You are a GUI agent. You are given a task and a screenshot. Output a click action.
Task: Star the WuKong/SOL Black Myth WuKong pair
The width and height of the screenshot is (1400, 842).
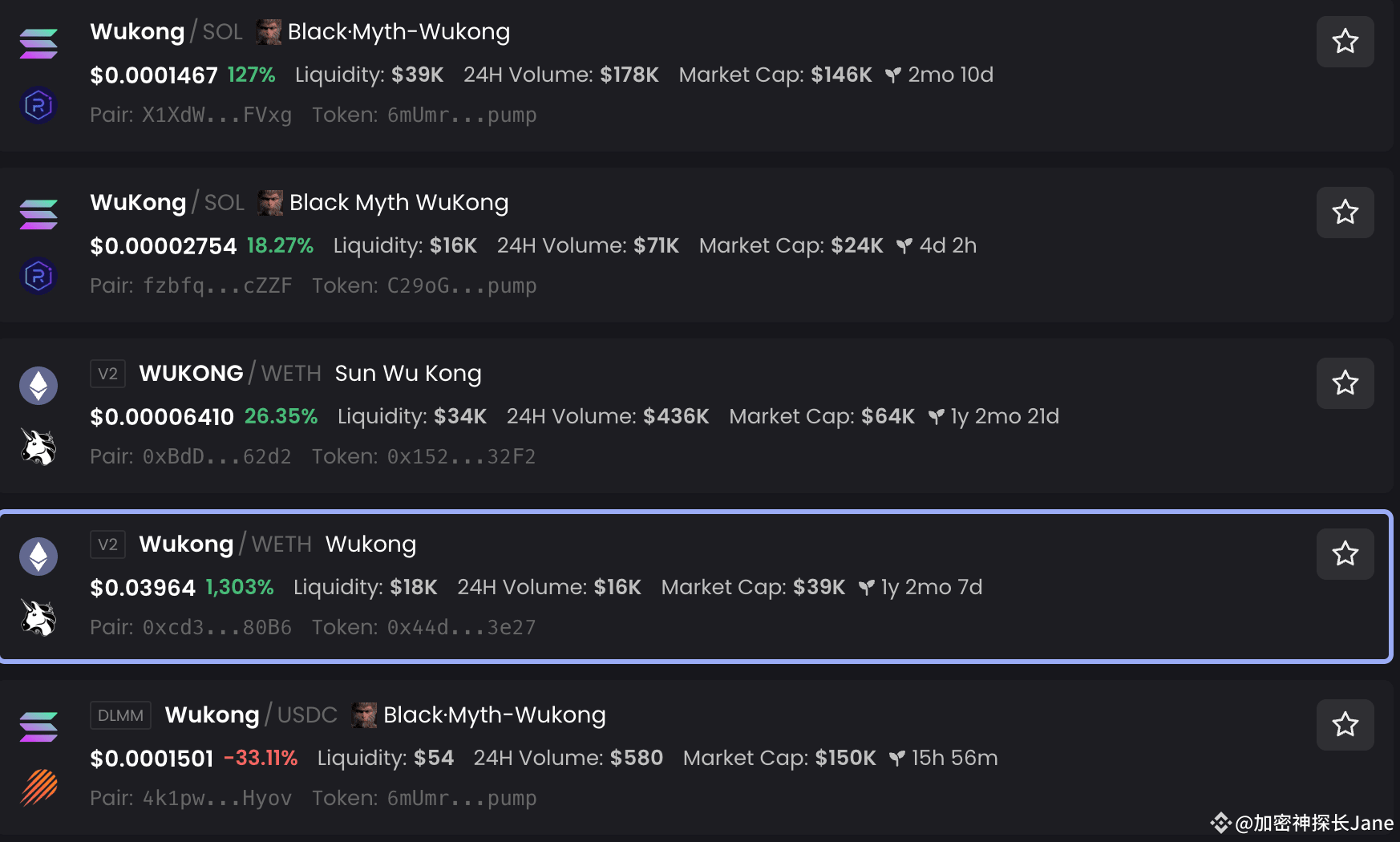pos(1345,213)
